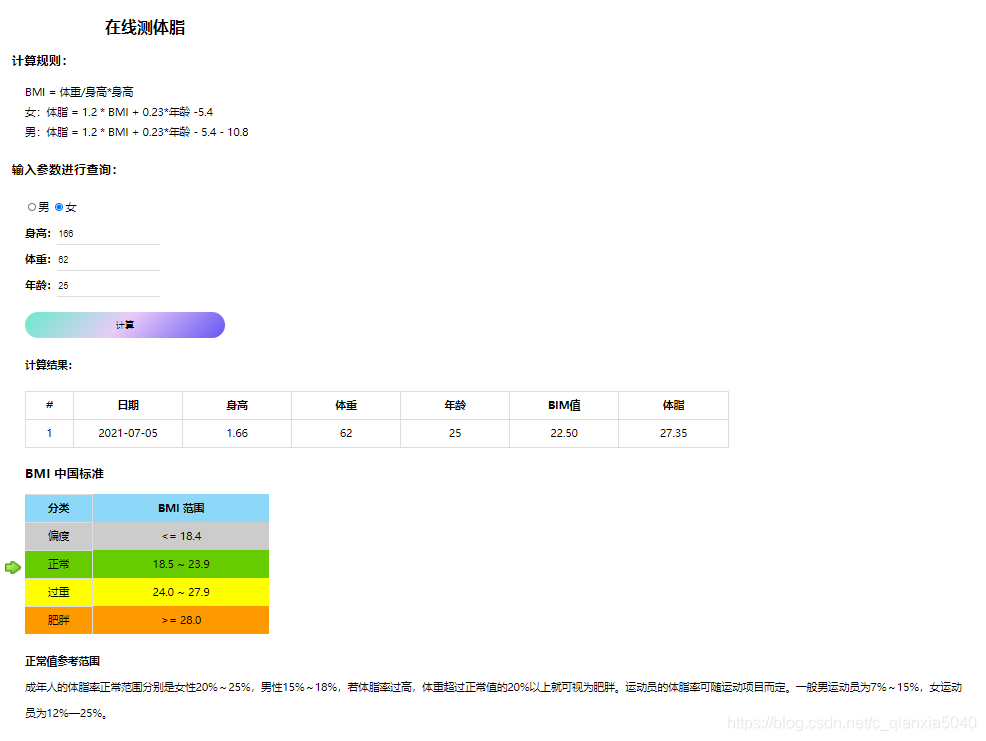Viewport: 986px width, 741px height.
Task: Click the age cell 25 in results row
Action: click(x=455, y=433)
